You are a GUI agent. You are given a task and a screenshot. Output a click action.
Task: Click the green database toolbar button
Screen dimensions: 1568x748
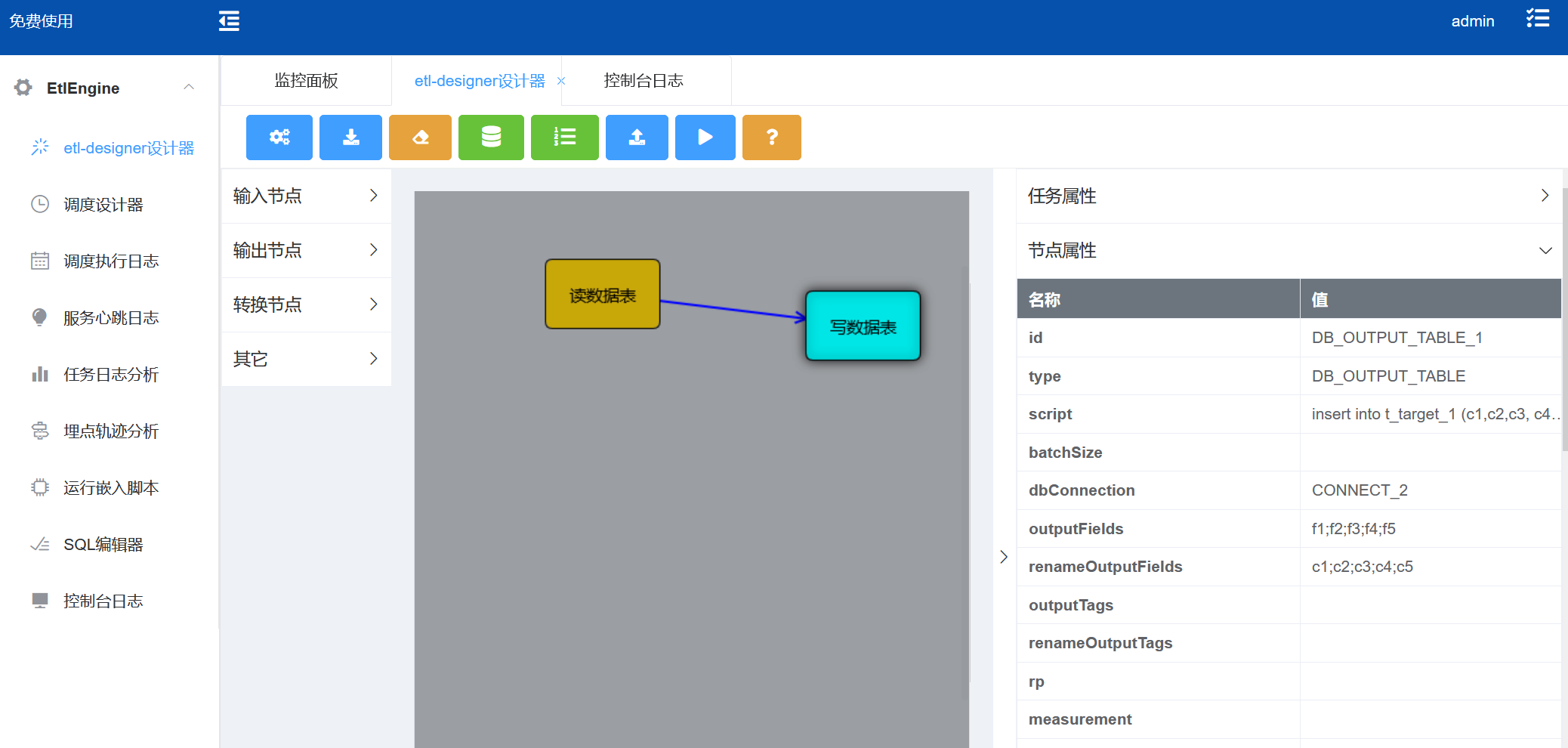[491, 138]
